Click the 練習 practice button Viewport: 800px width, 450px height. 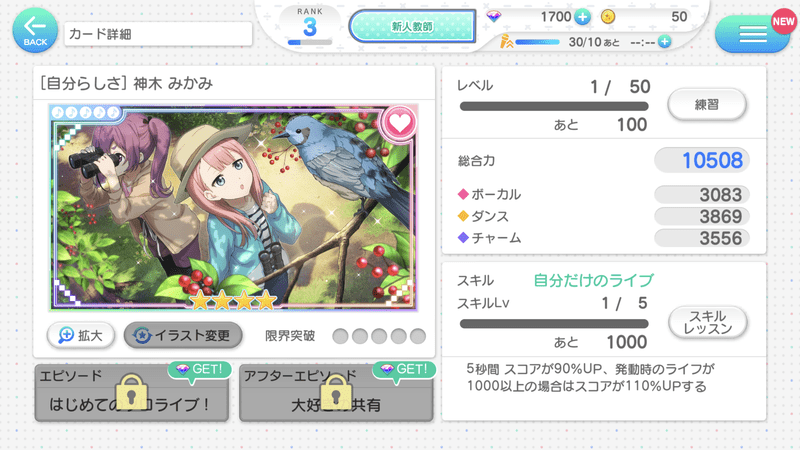pos(707,105)
